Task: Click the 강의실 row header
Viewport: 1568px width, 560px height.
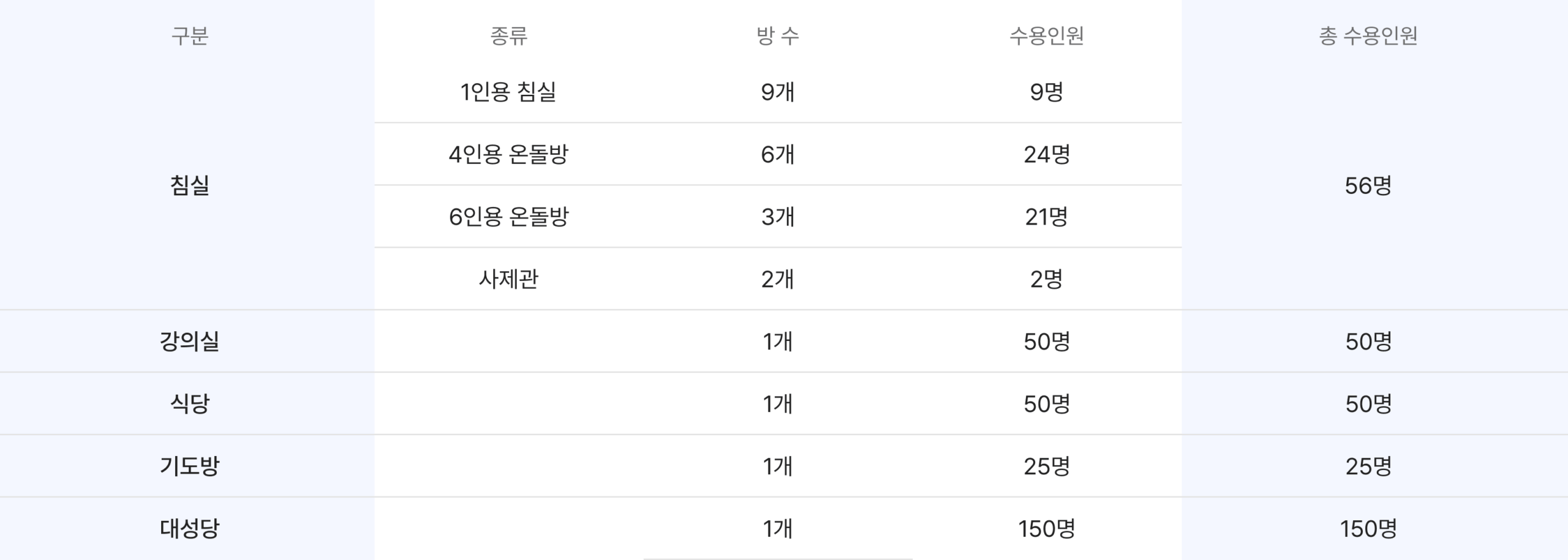Action: tap(189, 341)
